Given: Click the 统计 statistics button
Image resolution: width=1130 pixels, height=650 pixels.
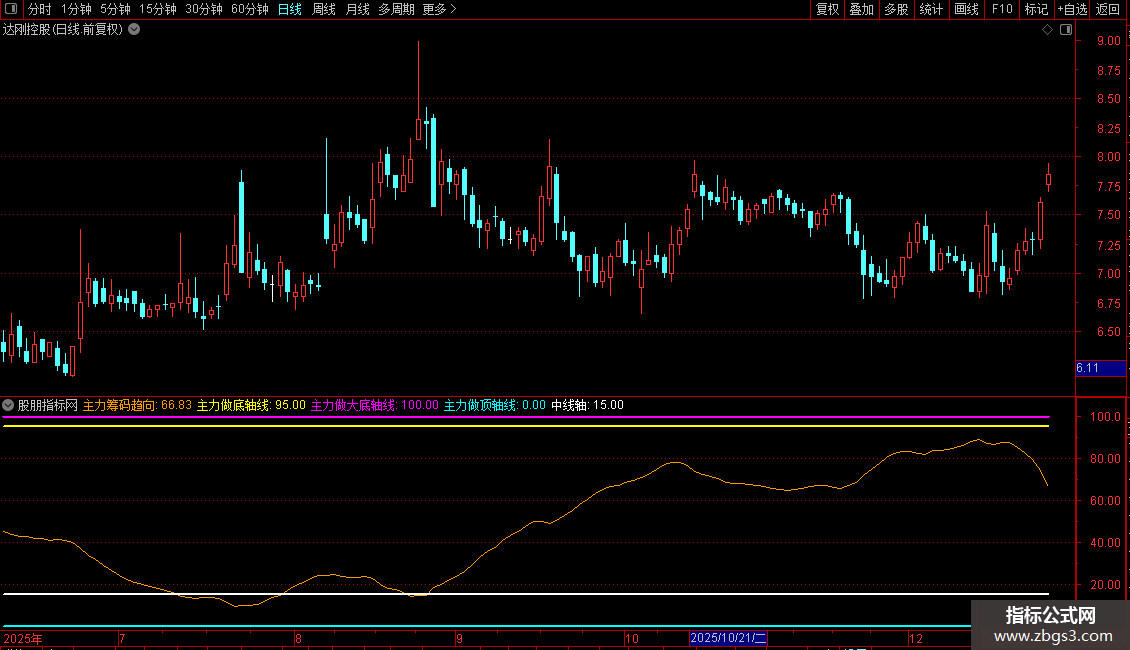Looking at the screenshot, I should (x=931, y=10).
